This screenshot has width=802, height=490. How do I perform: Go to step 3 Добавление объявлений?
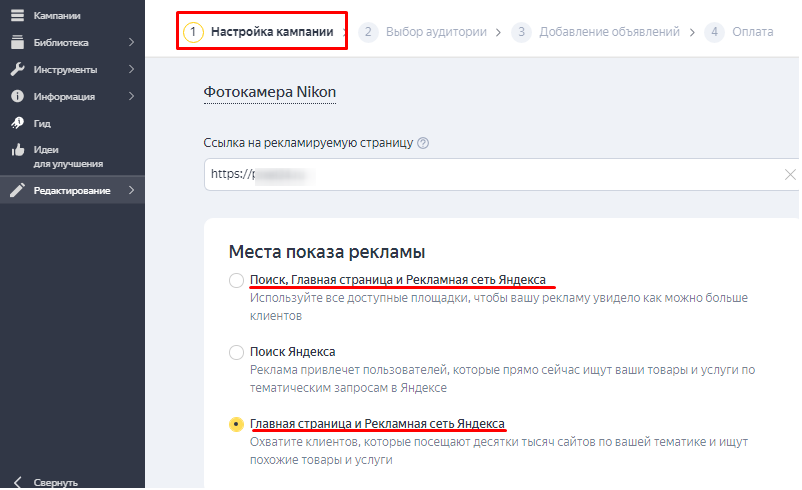(x=596, y=32)
